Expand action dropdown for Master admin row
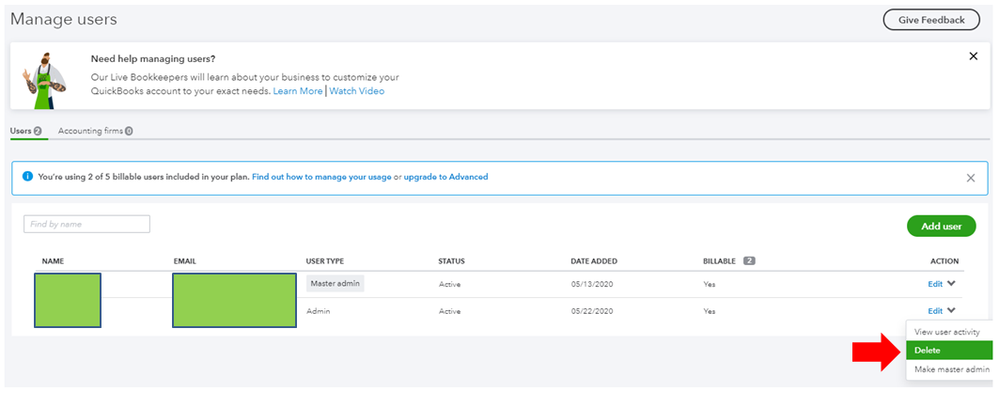The height and width of the screenshot is (393, 999). 951,283
